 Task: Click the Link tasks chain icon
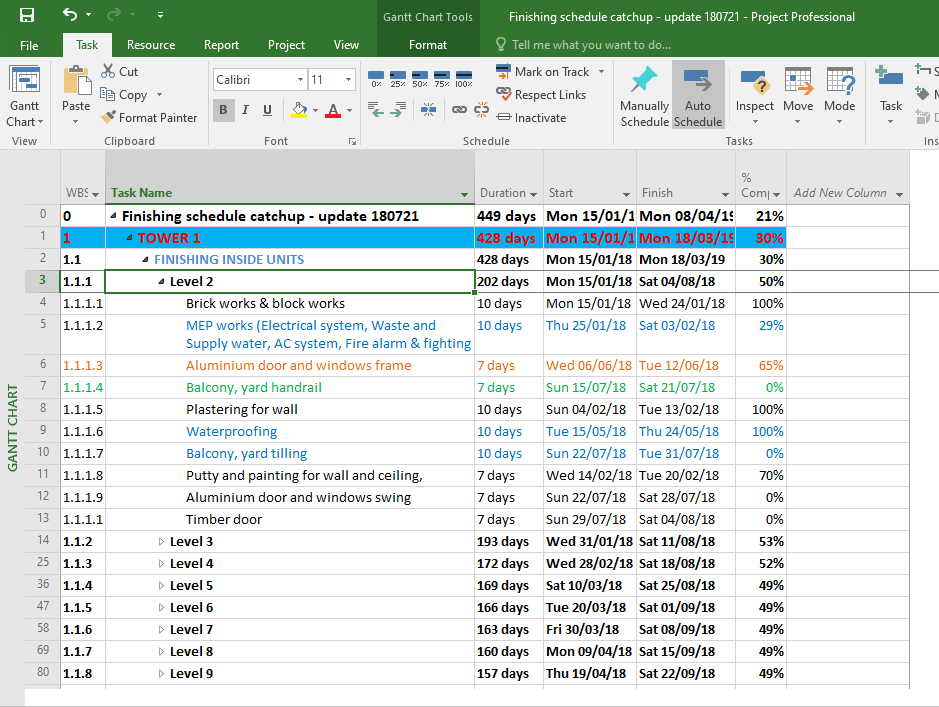459,110
